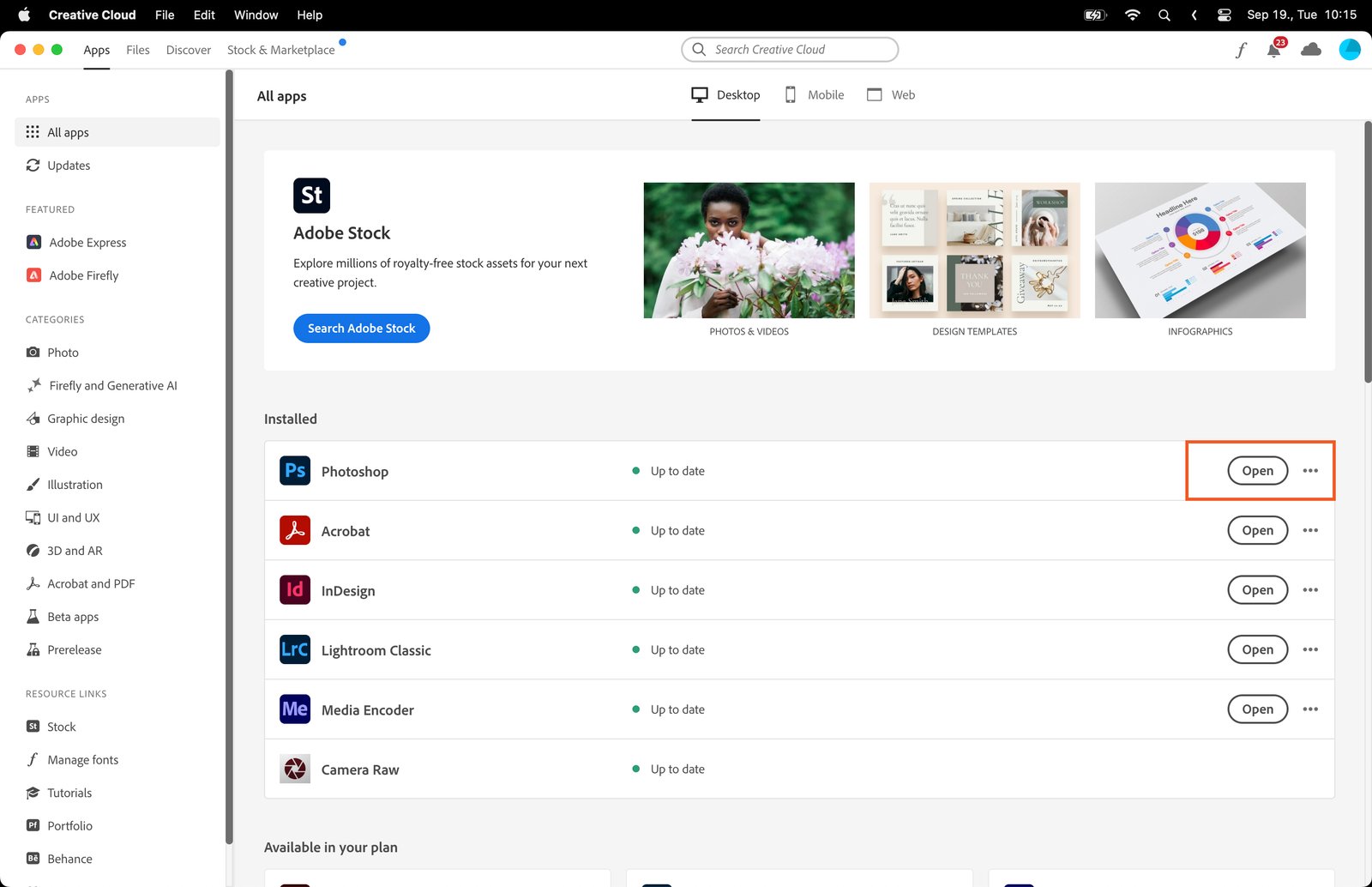Go to Updates in sidebar
This screenshot has height=887, width=1372.
[x=69, y=166]
